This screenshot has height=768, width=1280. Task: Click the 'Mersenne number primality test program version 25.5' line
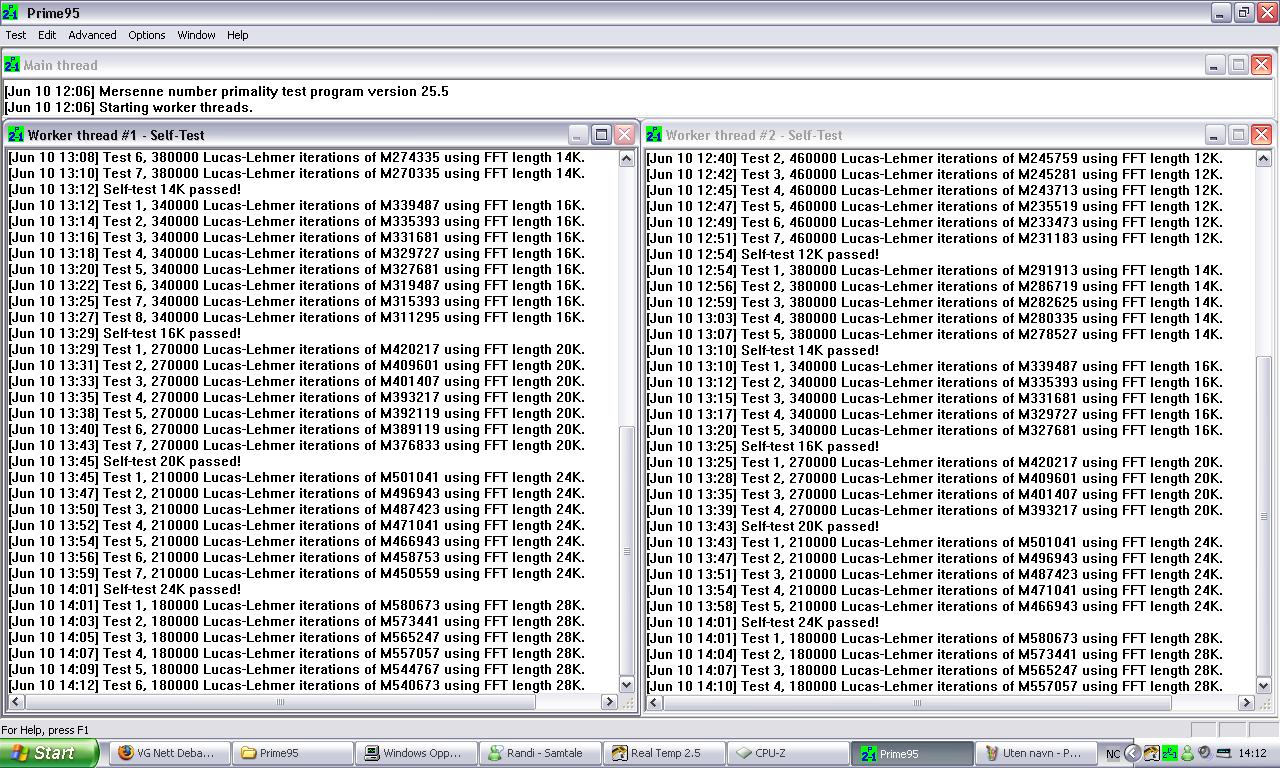point(226,91)
